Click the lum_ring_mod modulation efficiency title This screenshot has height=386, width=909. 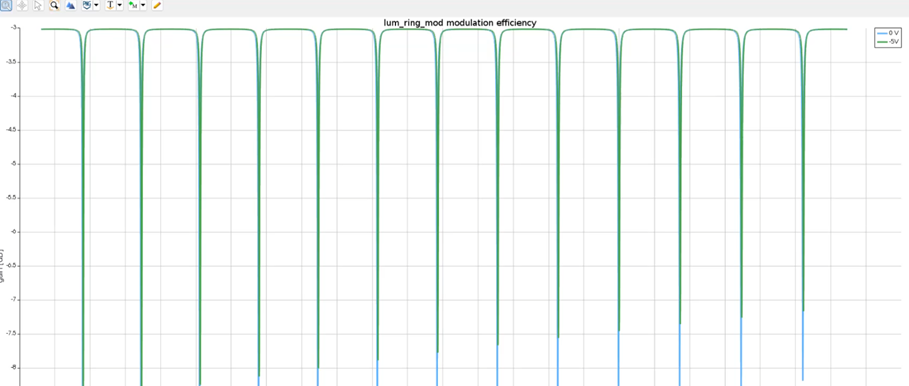click(460, 23)
